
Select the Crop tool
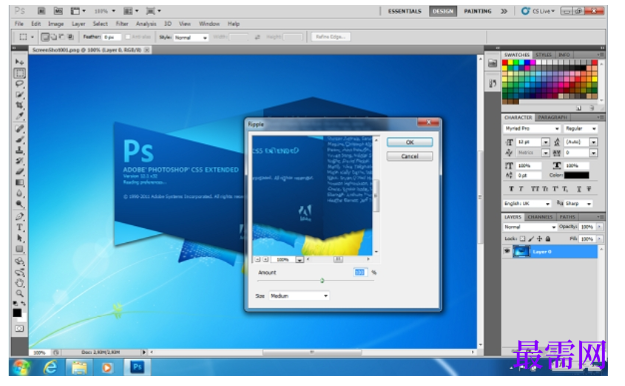click(19, 105)
